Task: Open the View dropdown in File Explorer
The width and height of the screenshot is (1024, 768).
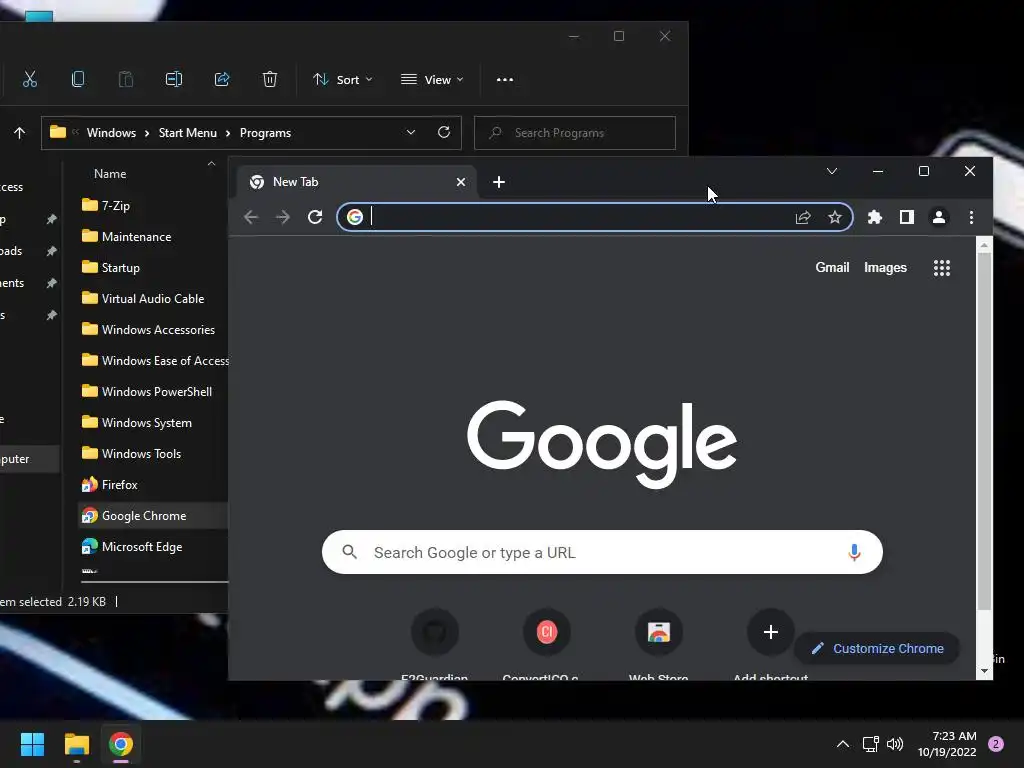Action: 432,80
